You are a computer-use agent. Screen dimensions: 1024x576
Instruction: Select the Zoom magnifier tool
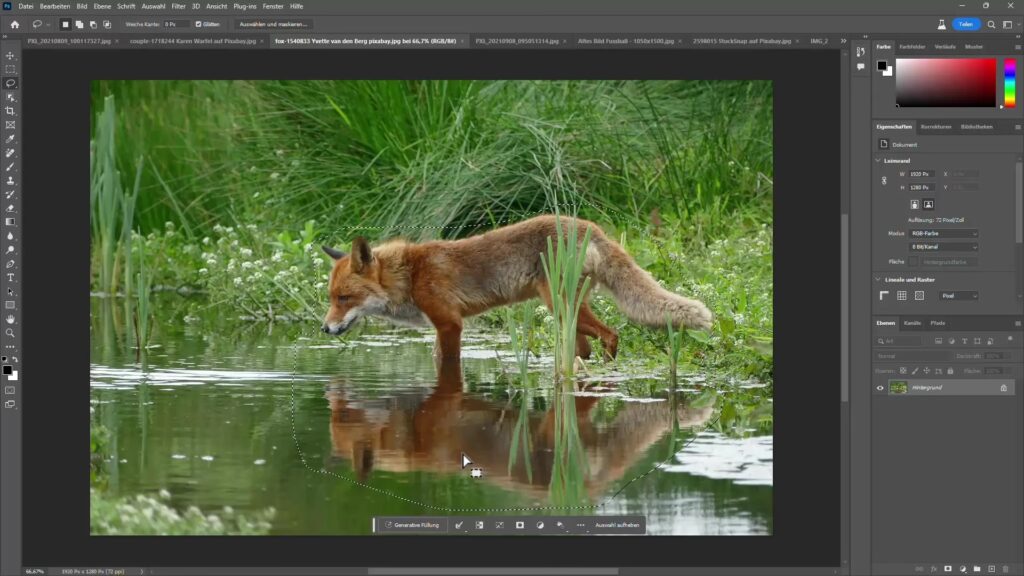(x=10, y=333)
